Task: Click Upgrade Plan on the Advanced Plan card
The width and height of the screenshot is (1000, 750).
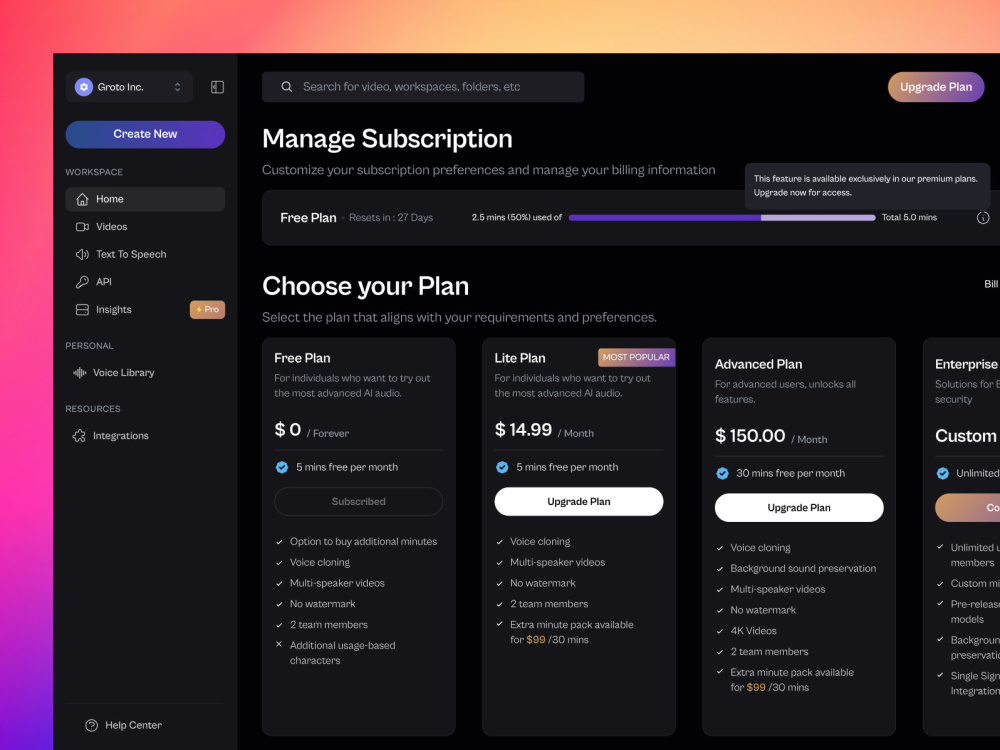Action: point(798,508)
